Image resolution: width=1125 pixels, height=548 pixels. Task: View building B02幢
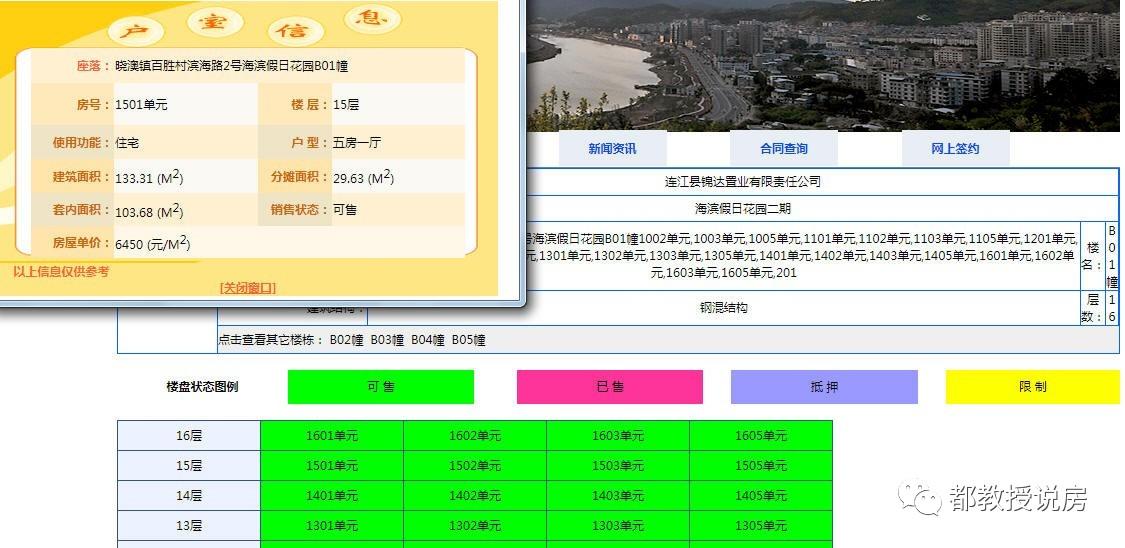(347, 340)
